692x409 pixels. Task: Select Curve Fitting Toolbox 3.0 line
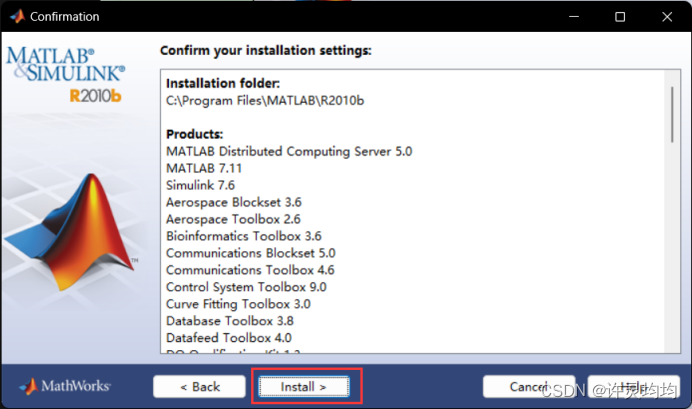pos(238,304)
